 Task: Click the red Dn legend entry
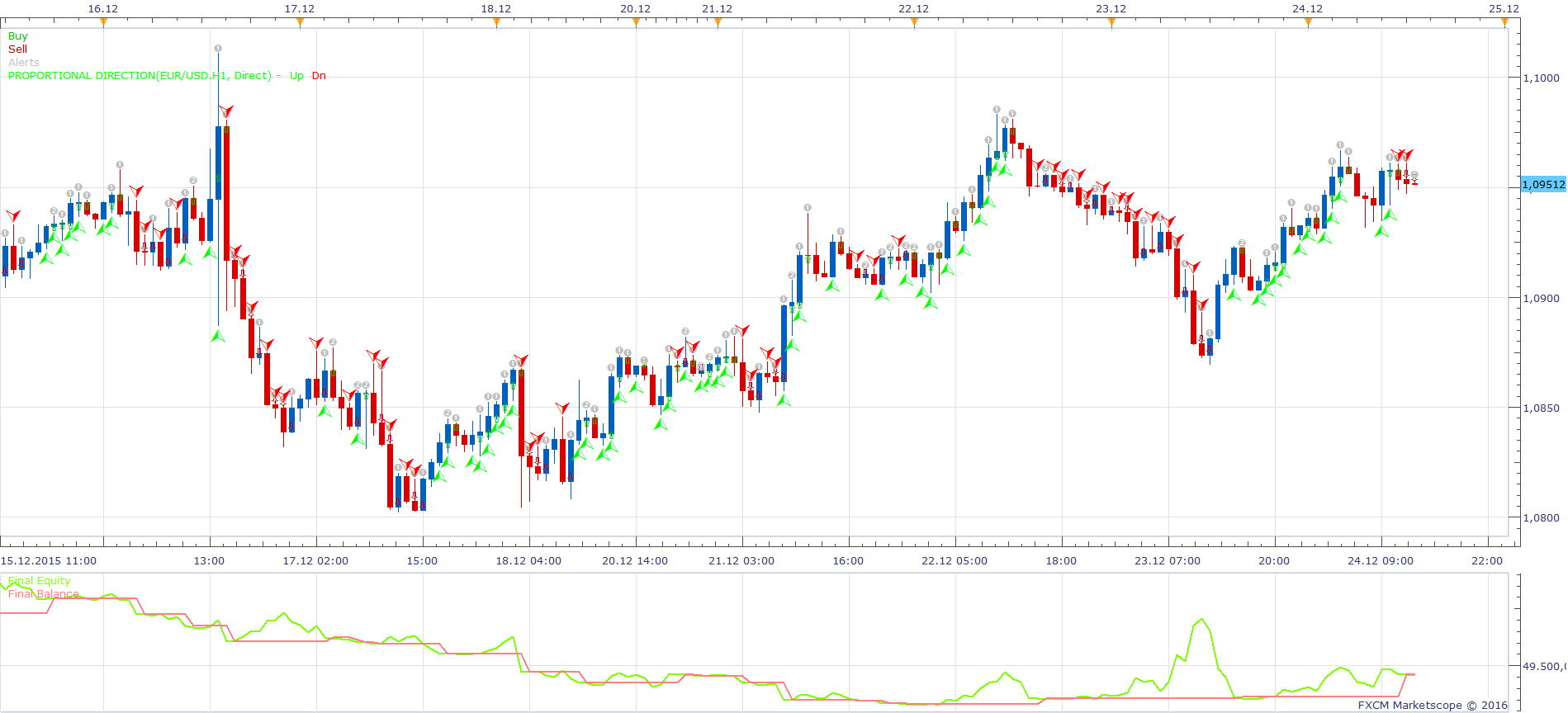(319, 76)
